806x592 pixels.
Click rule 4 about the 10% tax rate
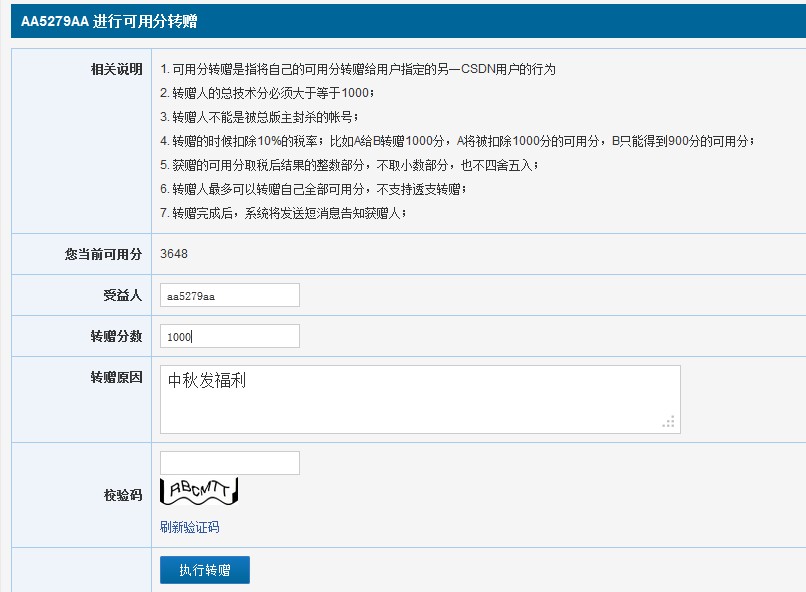tap(457, 141)
